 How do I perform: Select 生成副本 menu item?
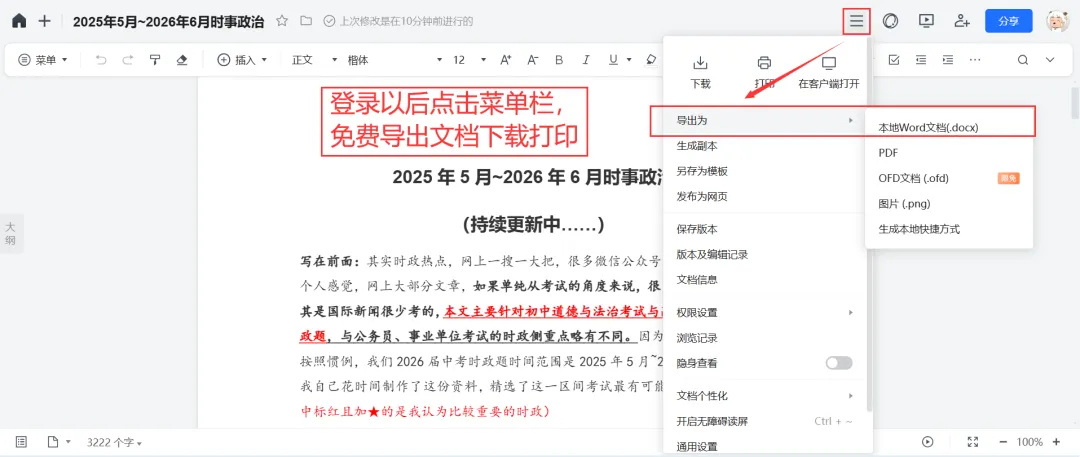pyautogui.click(x=764, y=146)
